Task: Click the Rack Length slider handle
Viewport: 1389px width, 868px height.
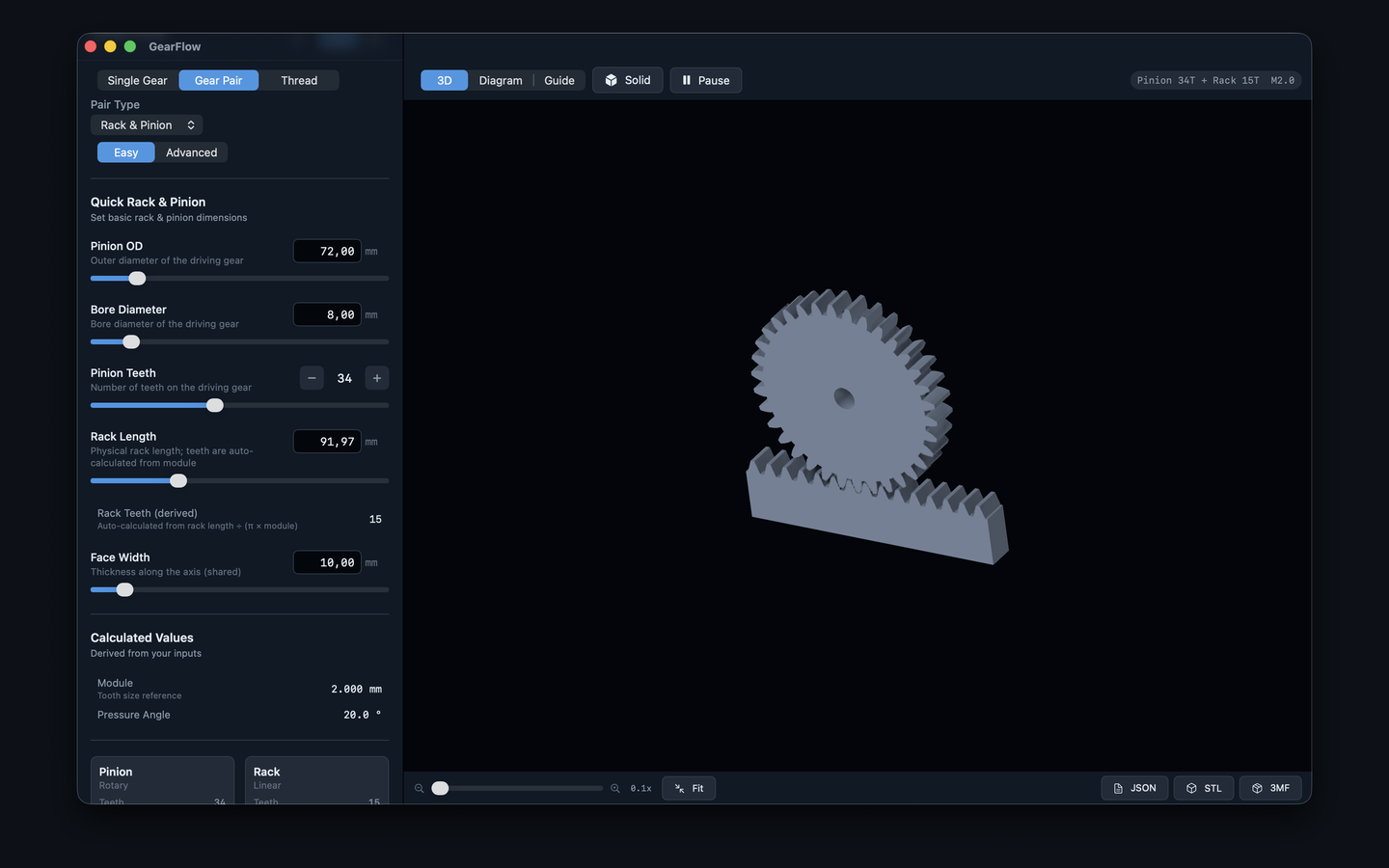Action: coord(178,481)
